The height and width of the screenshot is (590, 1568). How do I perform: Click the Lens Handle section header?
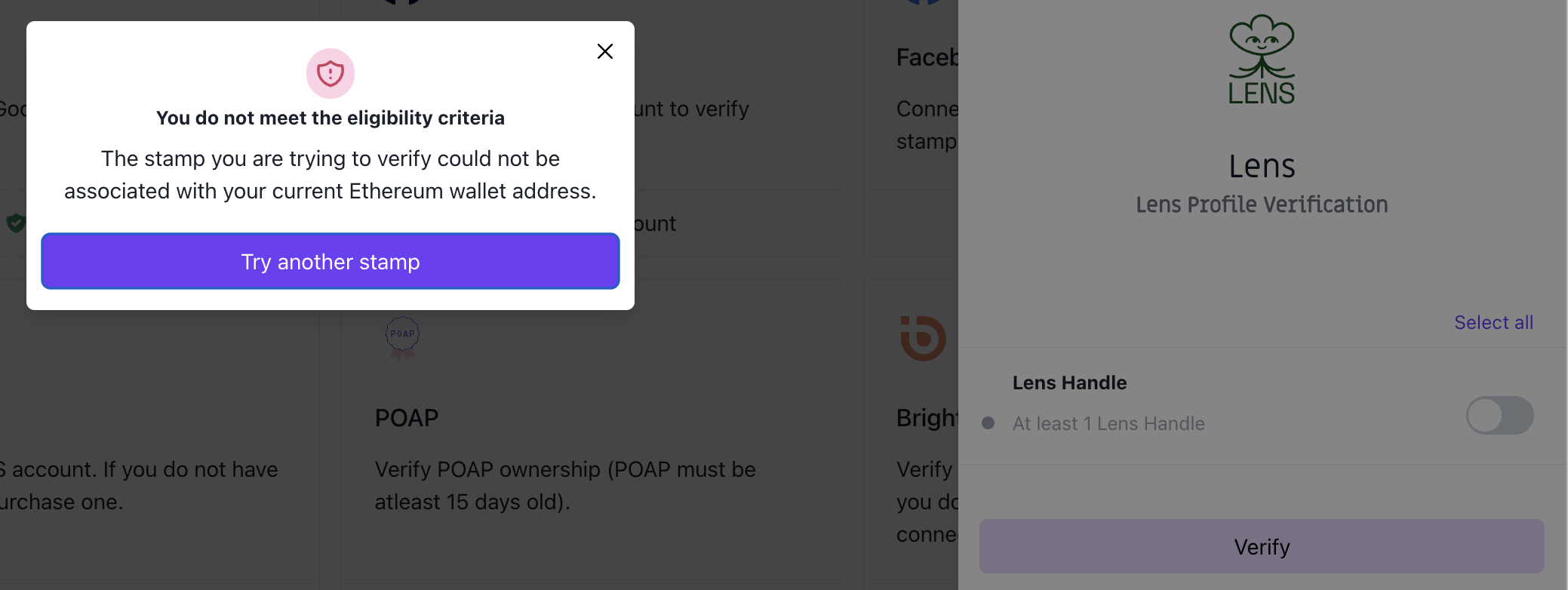coord(1068,383)
